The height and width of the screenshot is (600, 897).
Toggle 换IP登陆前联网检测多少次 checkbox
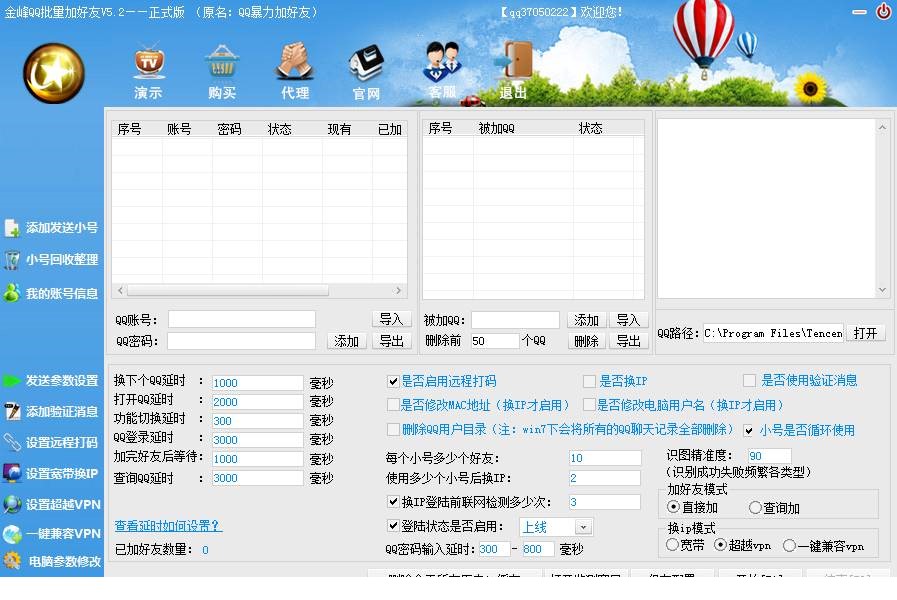393,502
